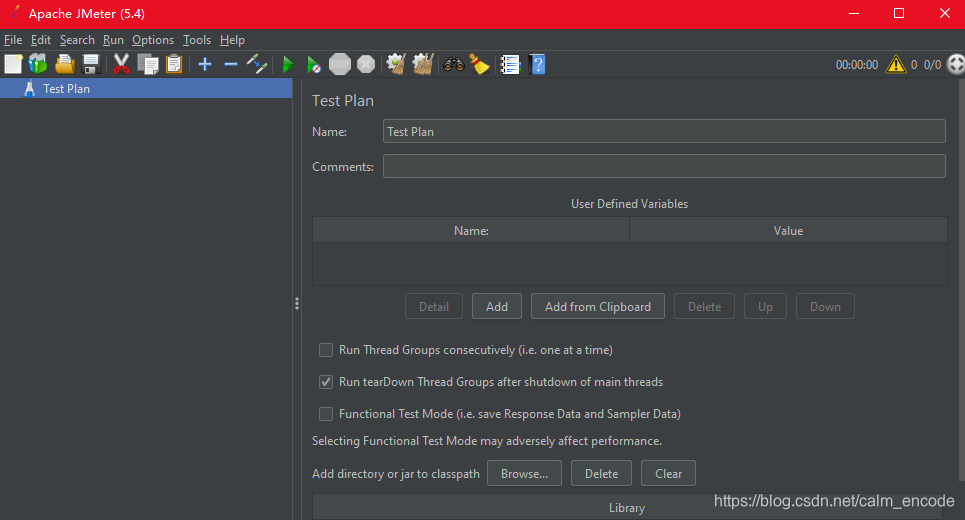Click Browse... for classpath
965x520 pixels.
point(524,473)
